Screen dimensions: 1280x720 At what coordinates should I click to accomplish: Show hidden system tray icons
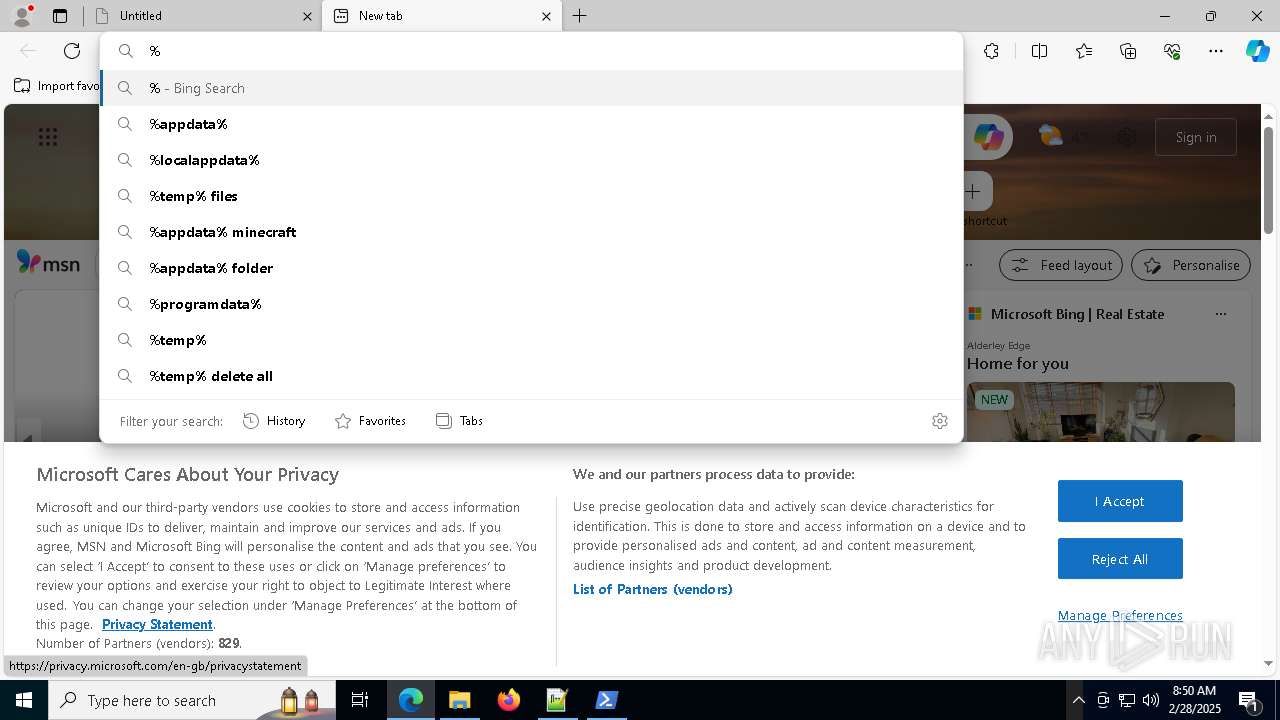[x=1078, y=700]
